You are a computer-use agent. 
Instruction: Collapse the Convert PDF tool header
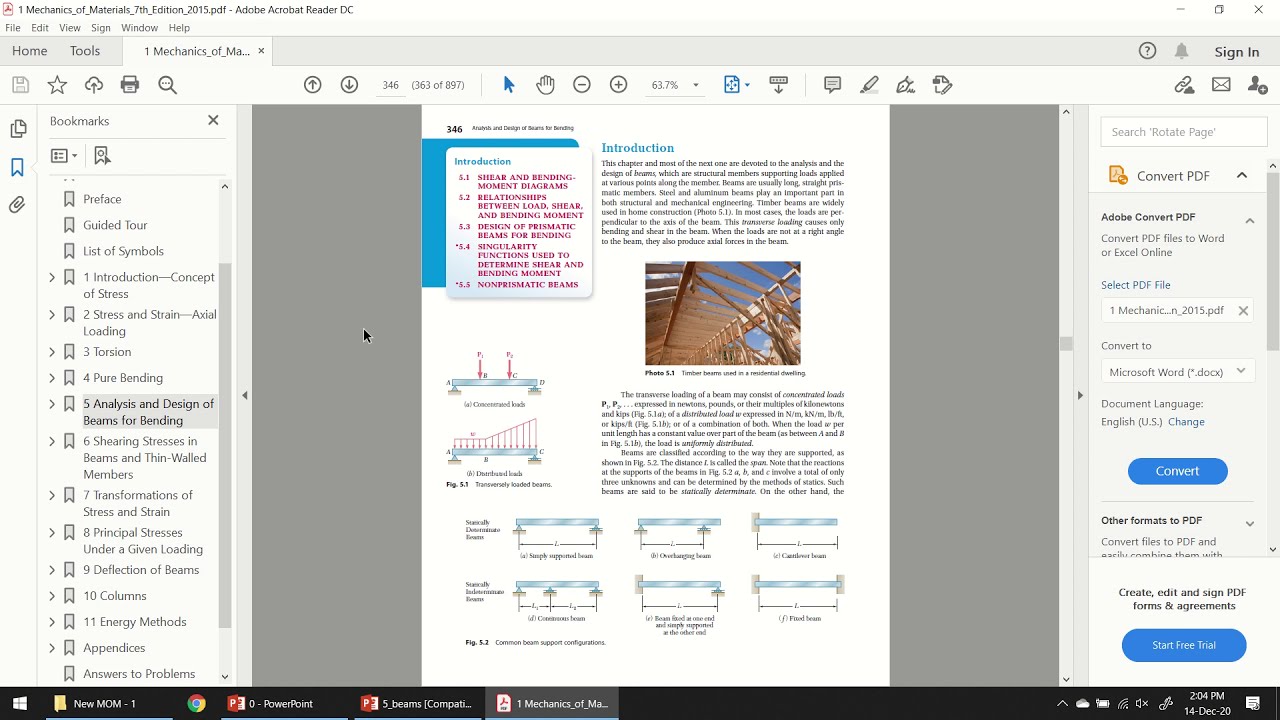[1242, 175]
